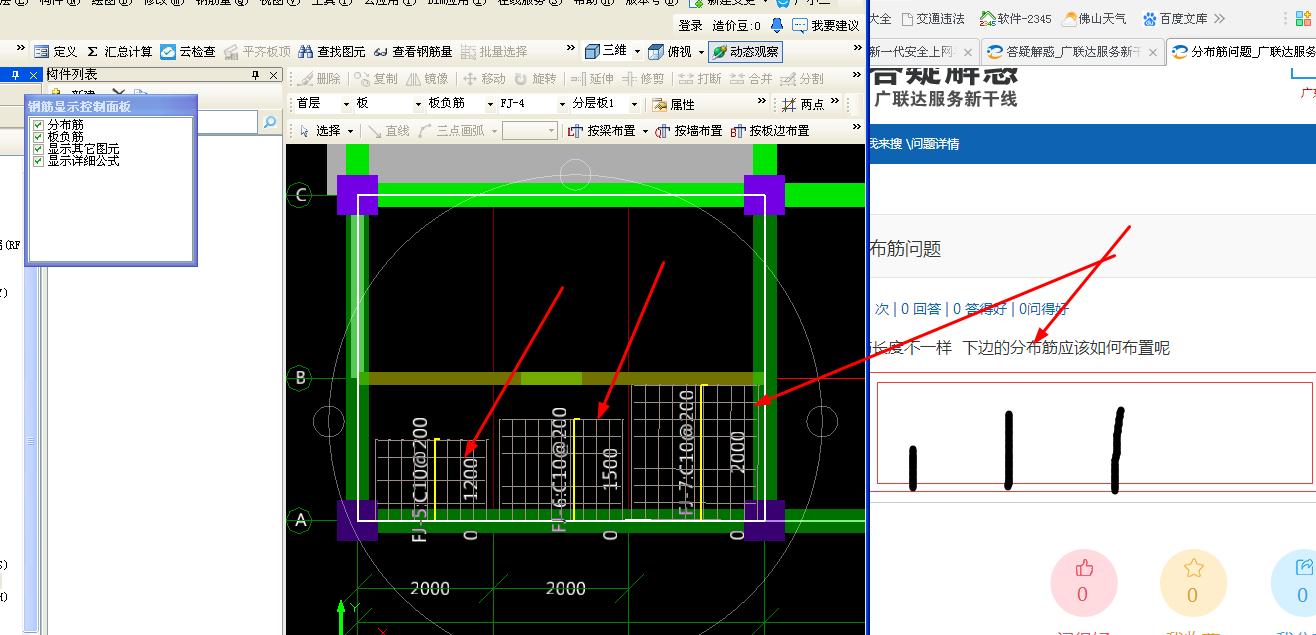Click 按墙布置 layout by wall
1316x635 pixels.
point(689,130)
